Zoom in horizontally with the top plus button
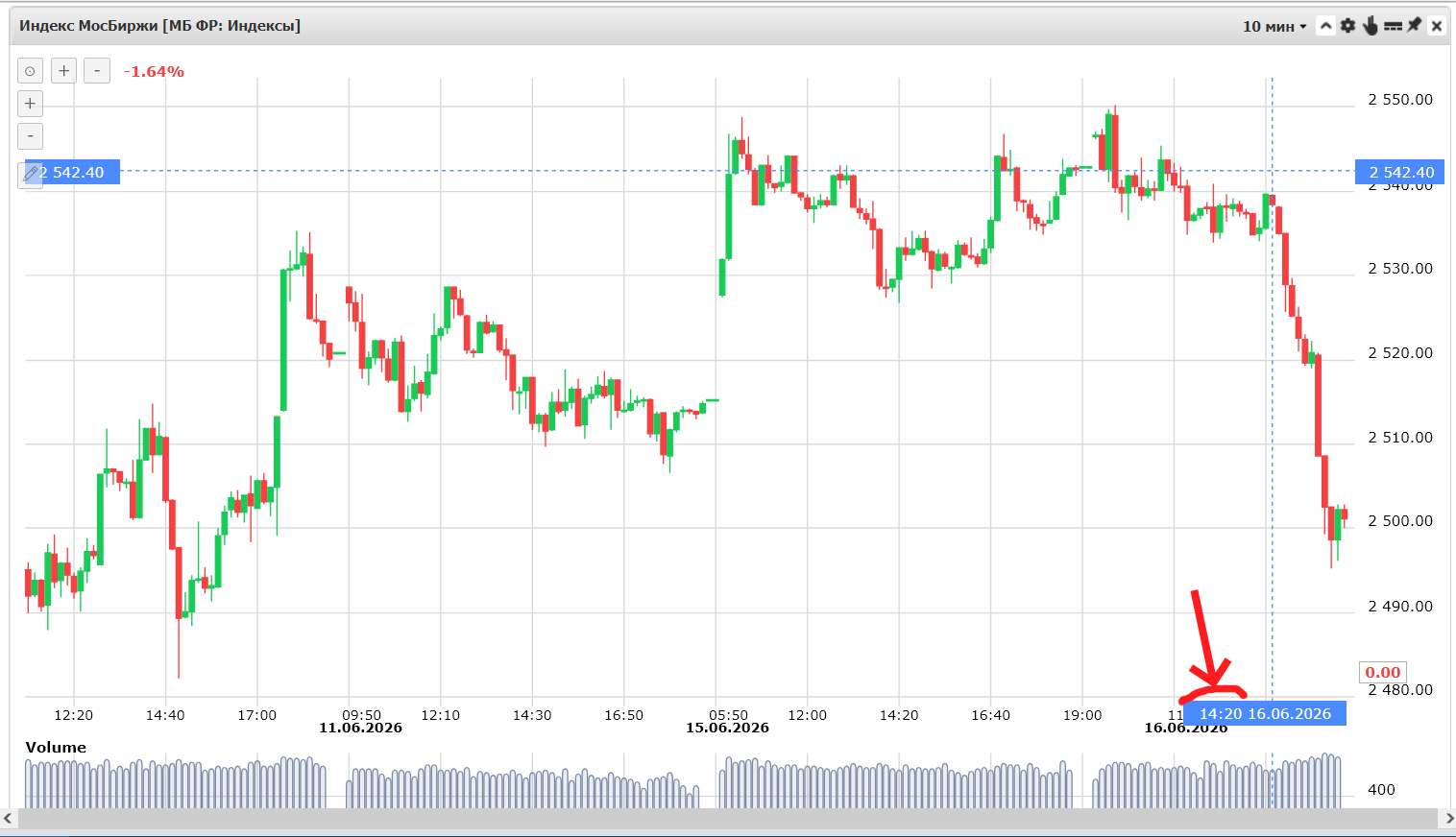1456x837 pixels. click(63, 71)
